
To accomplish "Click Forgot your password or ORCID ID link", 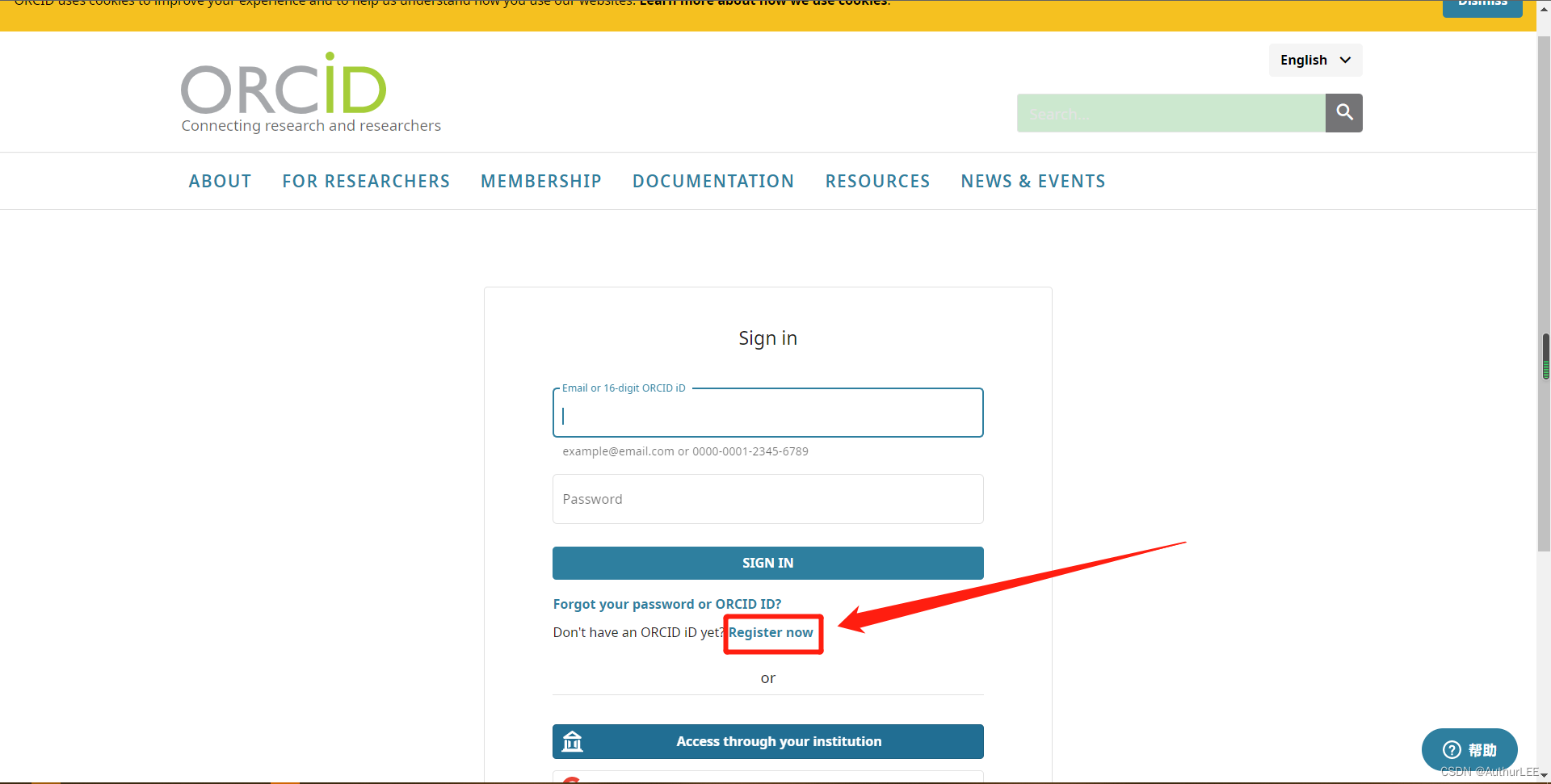I will (667, 604).
